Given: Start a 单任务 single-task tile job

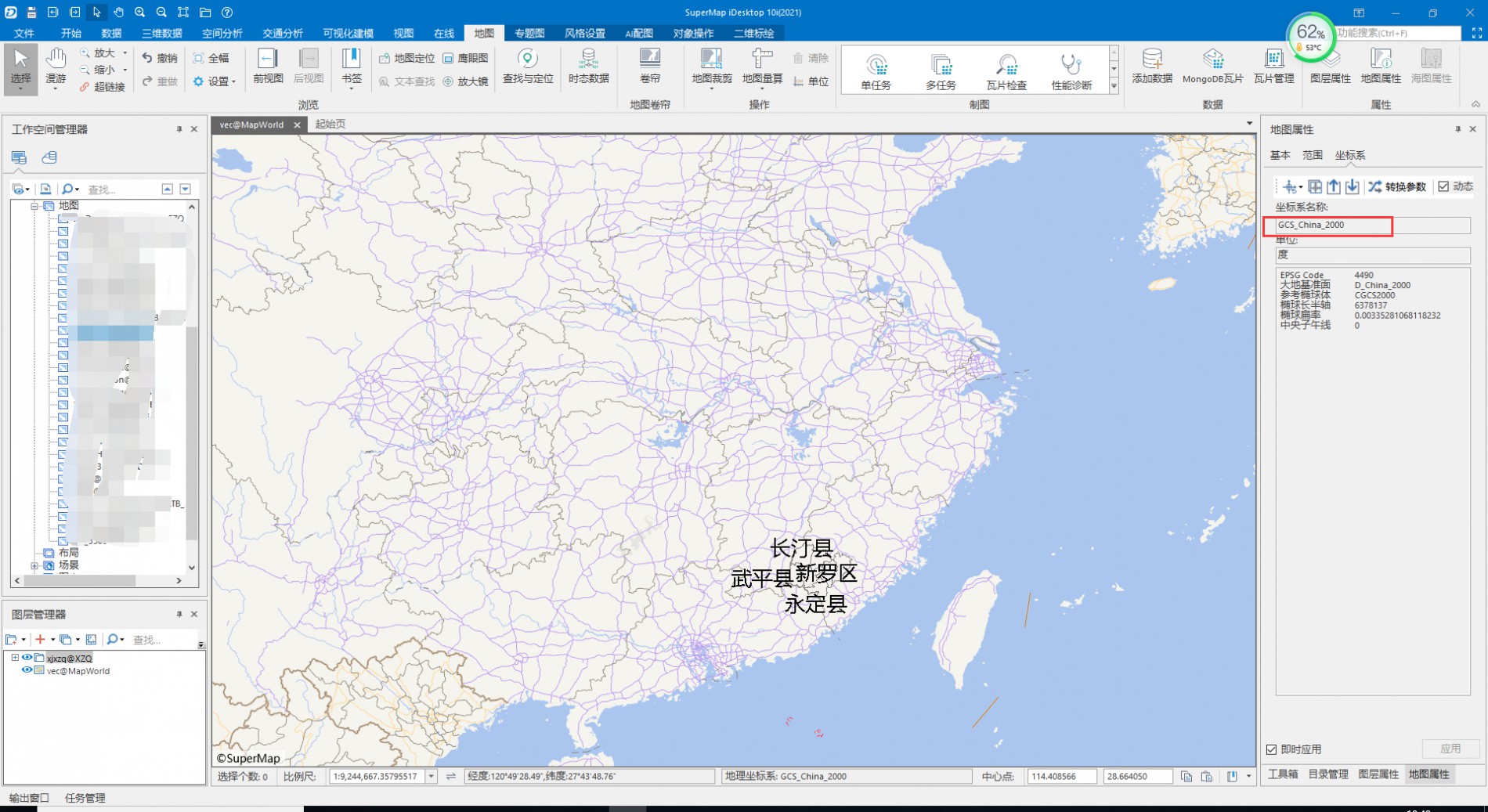Looking at the screenshot, I should click(876, 72).
